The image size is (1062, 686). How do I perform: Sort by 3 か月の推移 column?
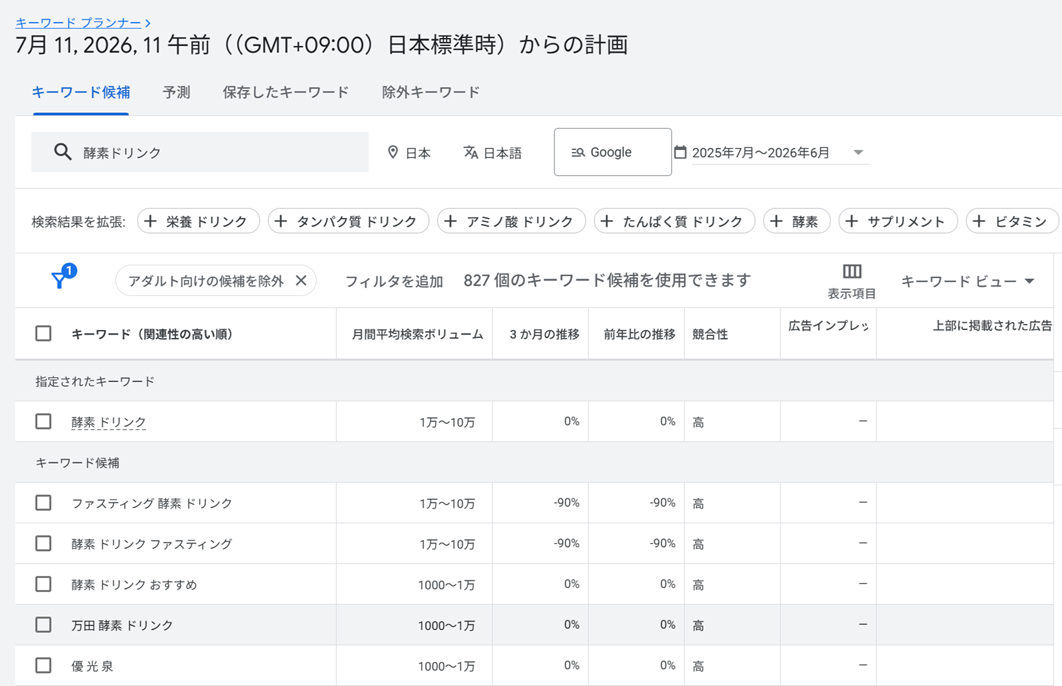545,334
